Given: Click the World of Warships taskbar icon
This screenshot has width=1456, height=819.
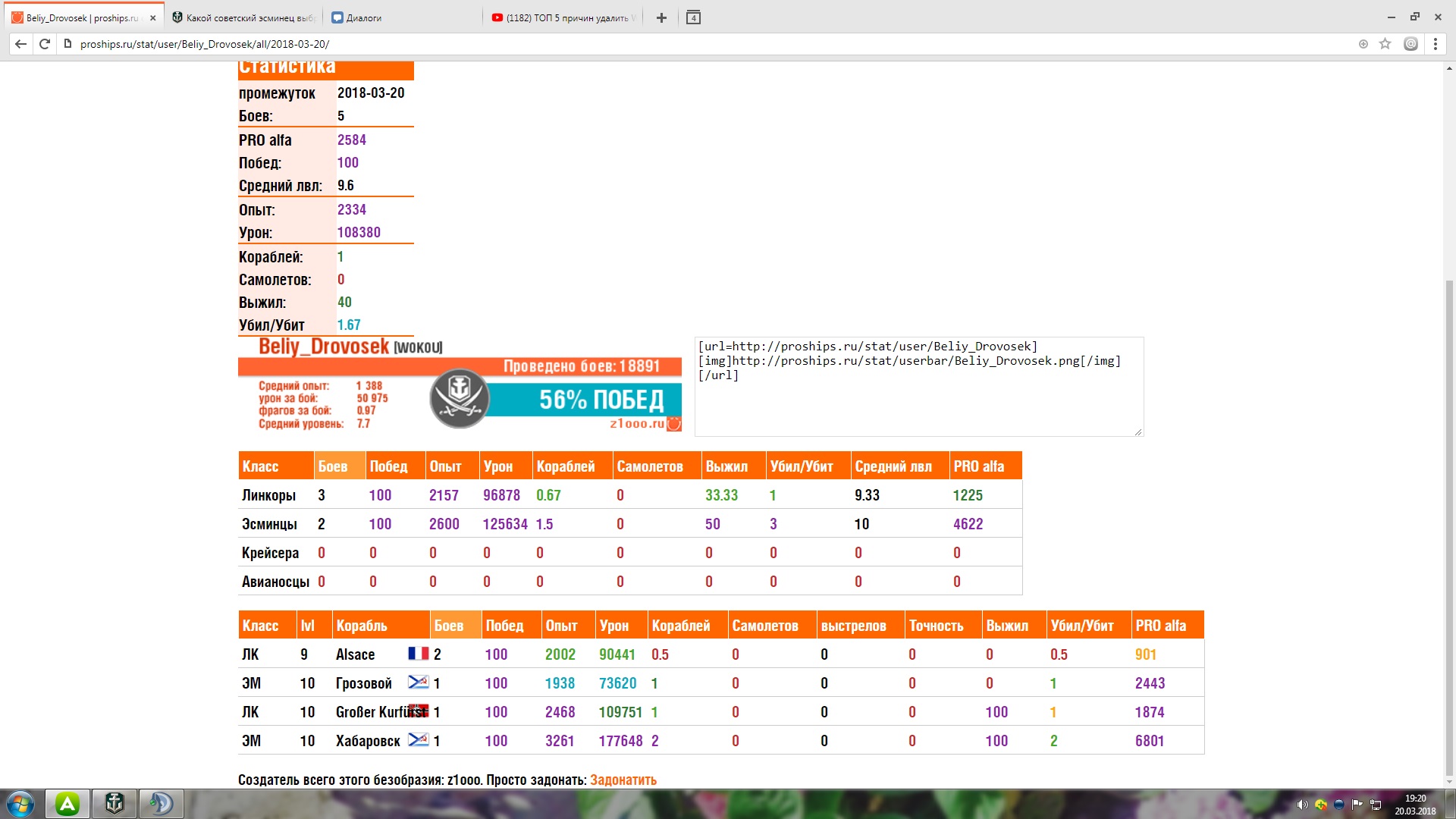Looking at the screenshot, I should [115, 803].
